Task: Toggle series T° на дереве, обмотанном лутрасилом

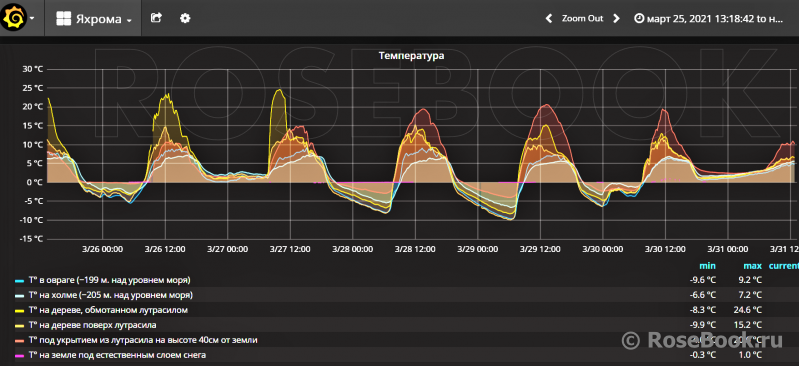Action: pyautogui.click(x=108, y=310)
